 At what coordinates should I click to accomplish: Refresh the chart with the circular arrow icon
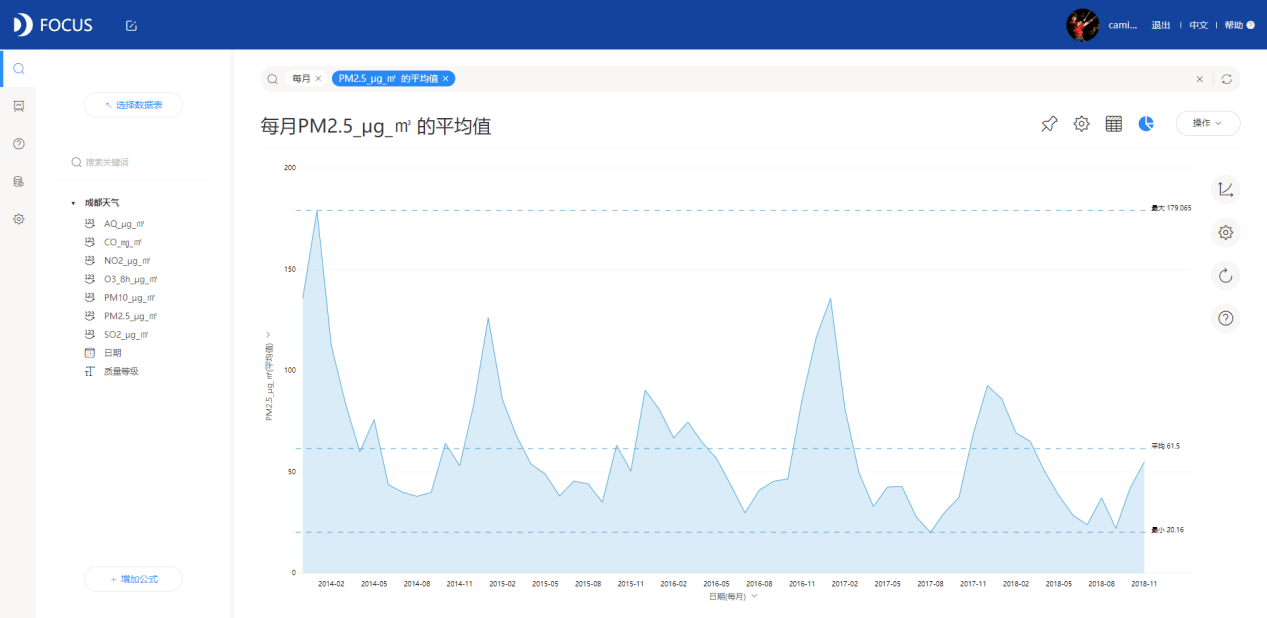pyautogui.click(x=1225, y=275)
